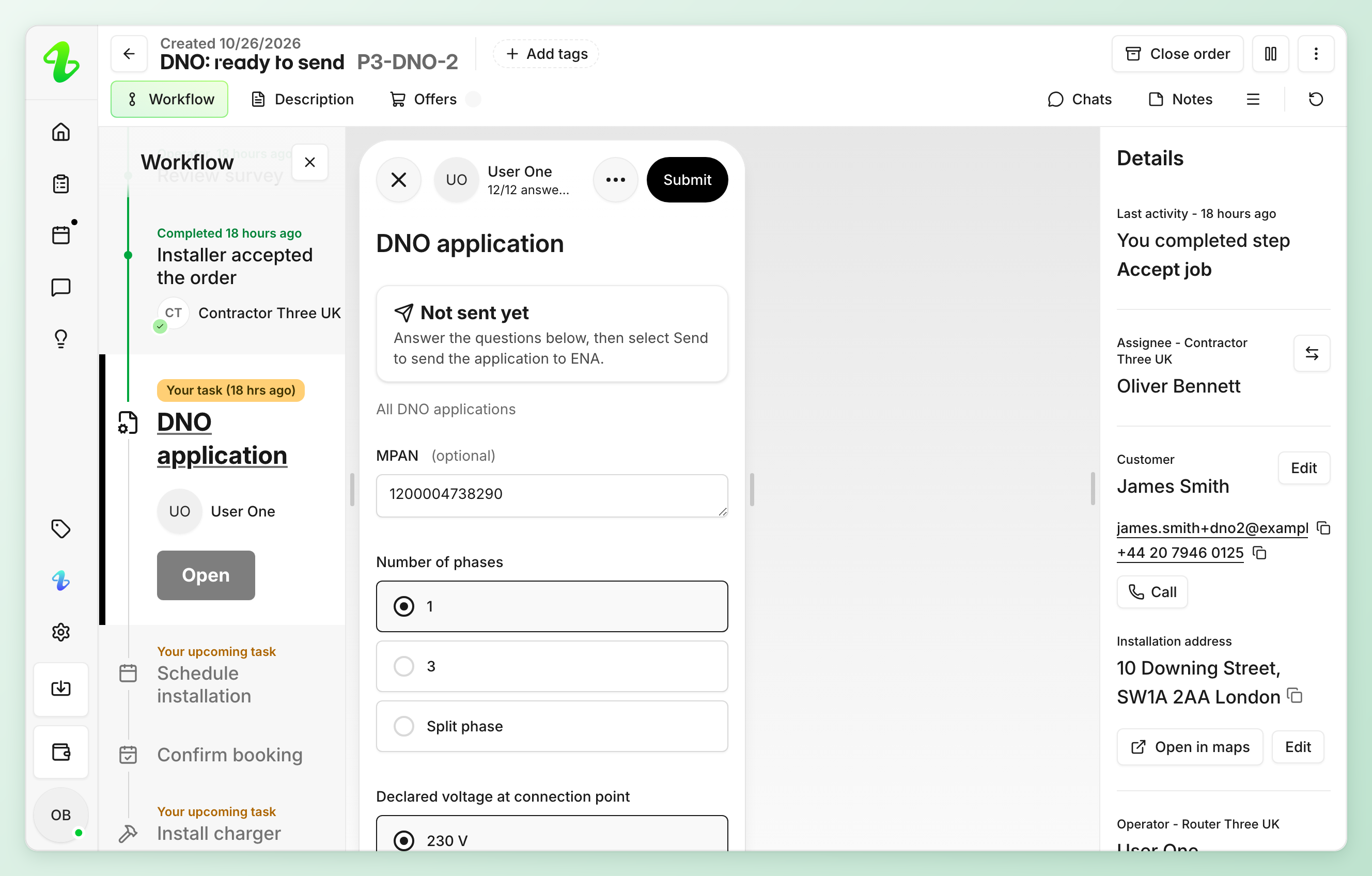The width and height of the screenshot is (1372, 876).
Task: Submit the DNO application form
Action: click(x=687, y=179)
